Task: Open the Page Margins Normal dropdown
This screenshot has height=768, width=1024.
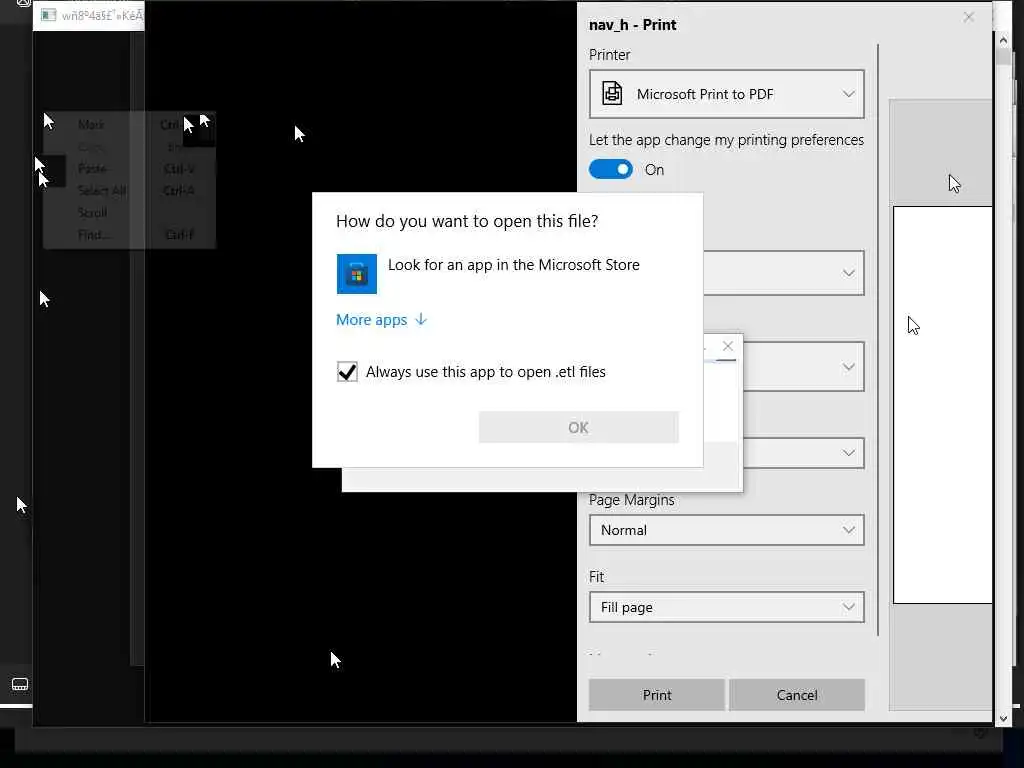Action: click(726, 530)
